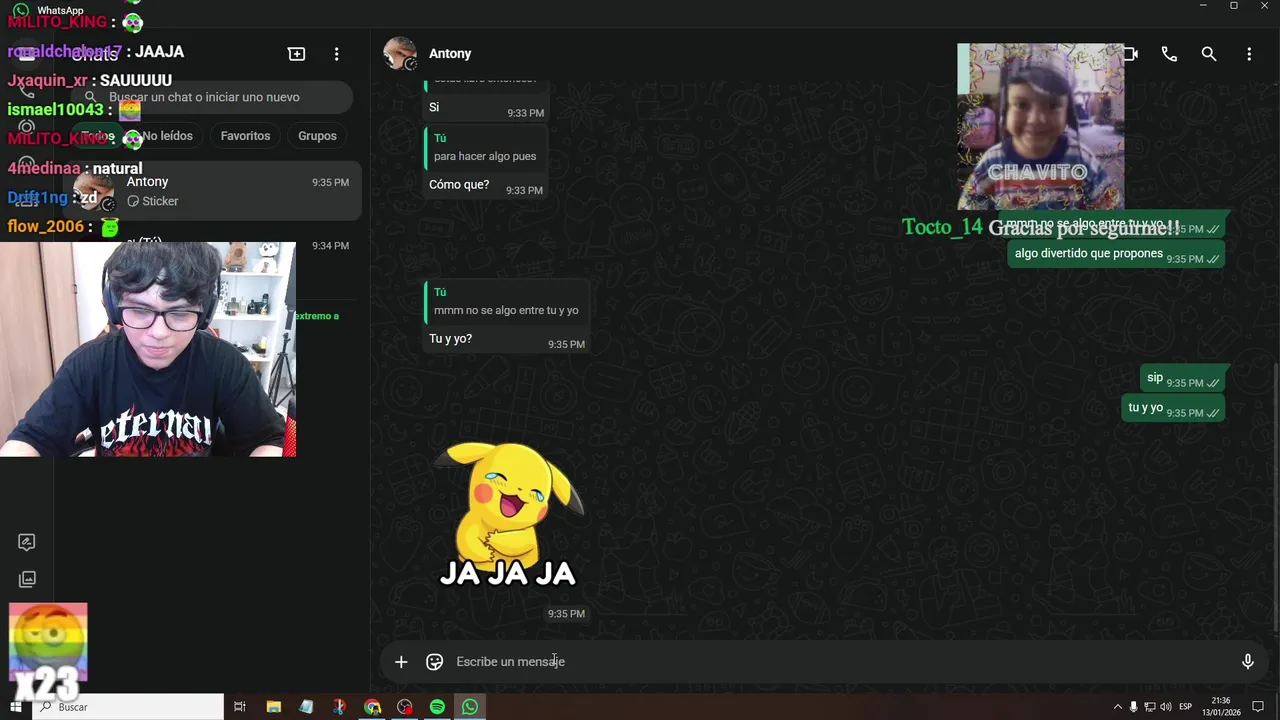Open the volume control in system tray
The image size is (1280, 720).
click(x=1165, y=707)
